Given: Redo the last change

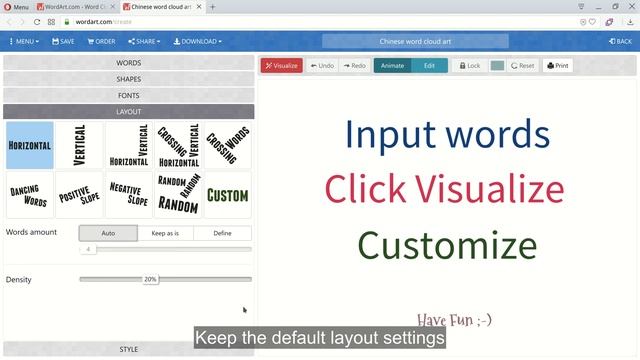Looking at the screenshot, I should point(354,66).
